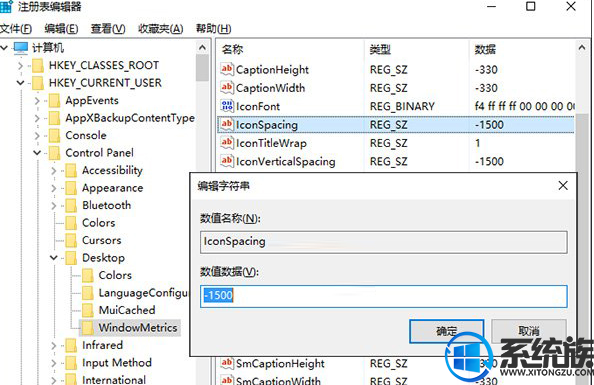594x385 pixels.
Task: Expand the HKEY_CLASSES_ROOT tree node
Action: point(20,66)
